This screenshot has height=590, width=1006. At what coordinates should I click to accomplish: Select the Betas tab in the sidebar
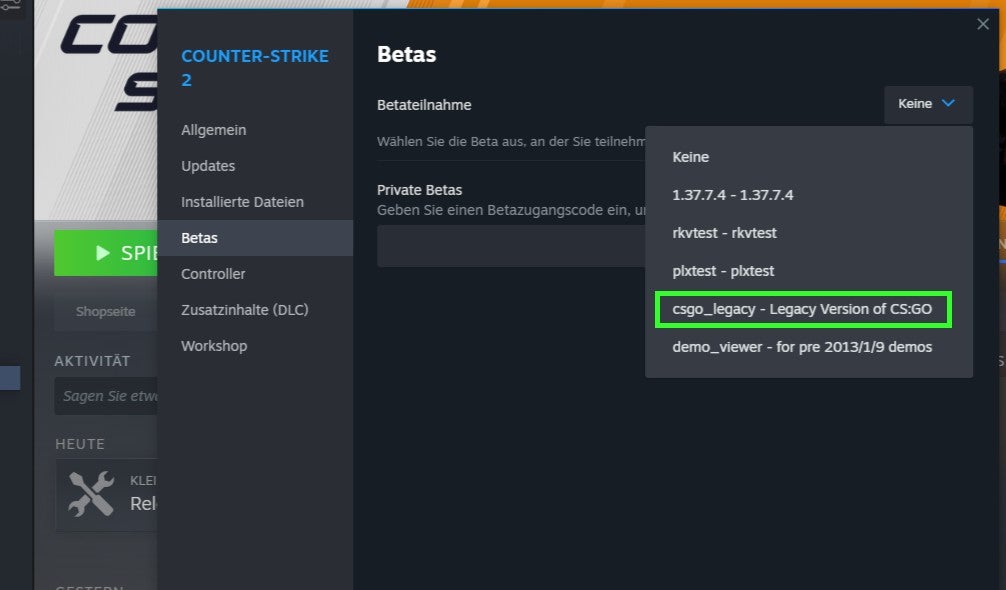[255, 238]
